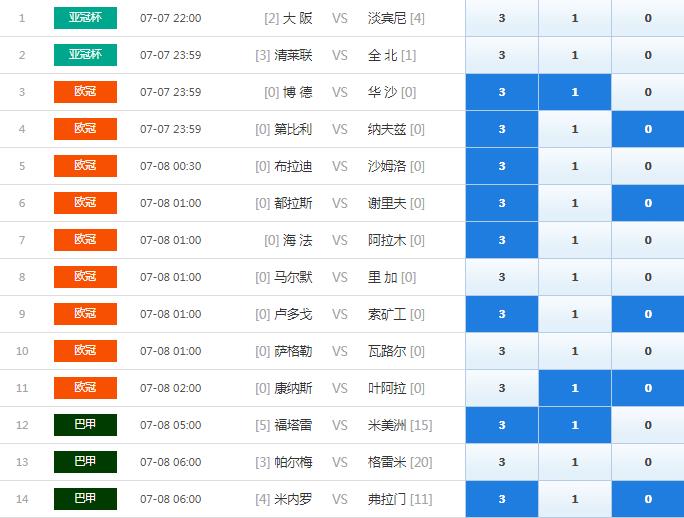Click option 0 for 米内罗 vs 弗拉门
Image resolution: width=684 pixels, height=518 pixels.
(x=648, y=499)
